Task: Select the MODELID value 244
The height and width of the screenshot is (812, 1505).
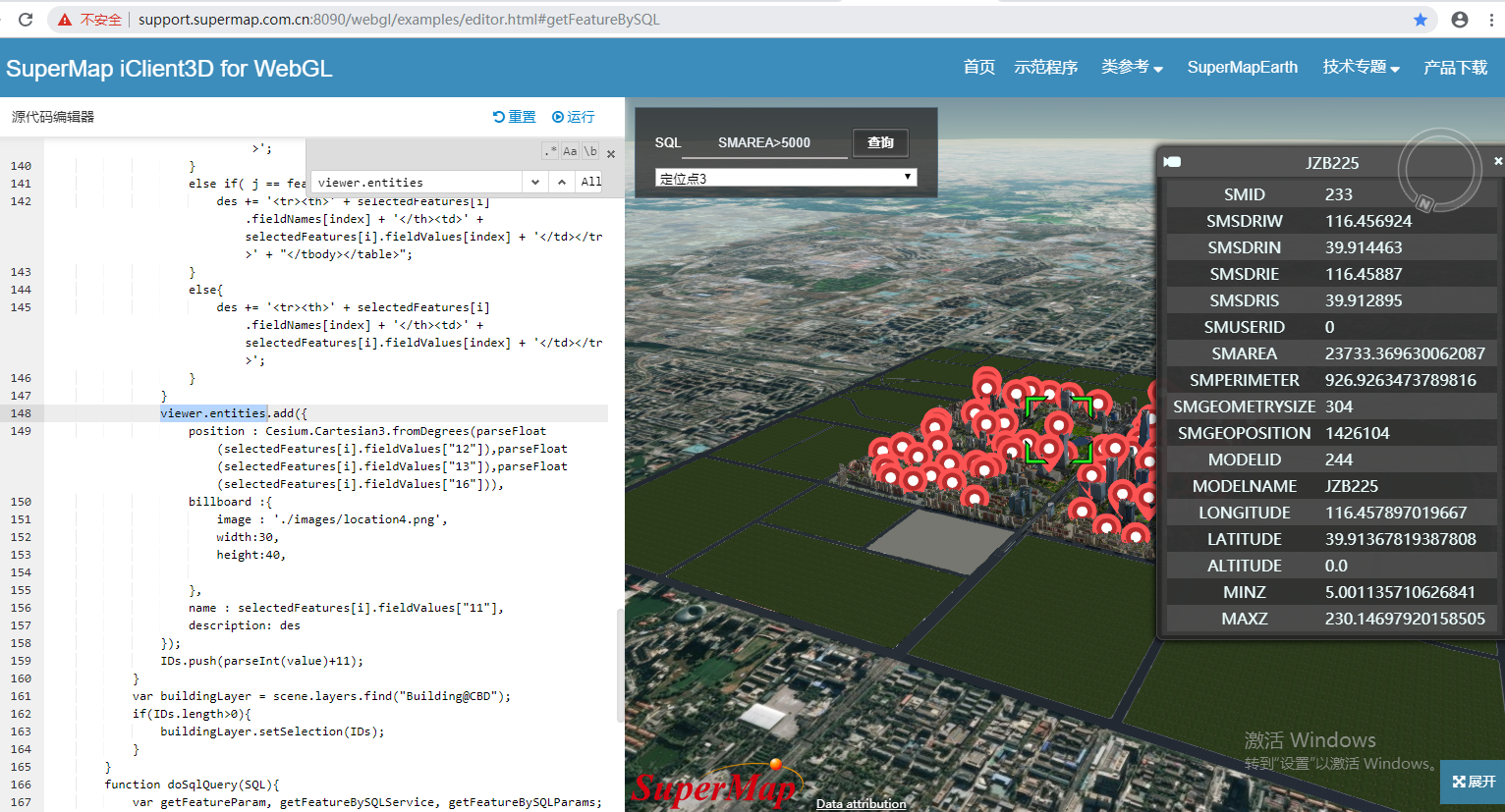Action: tap(1339, 460)
